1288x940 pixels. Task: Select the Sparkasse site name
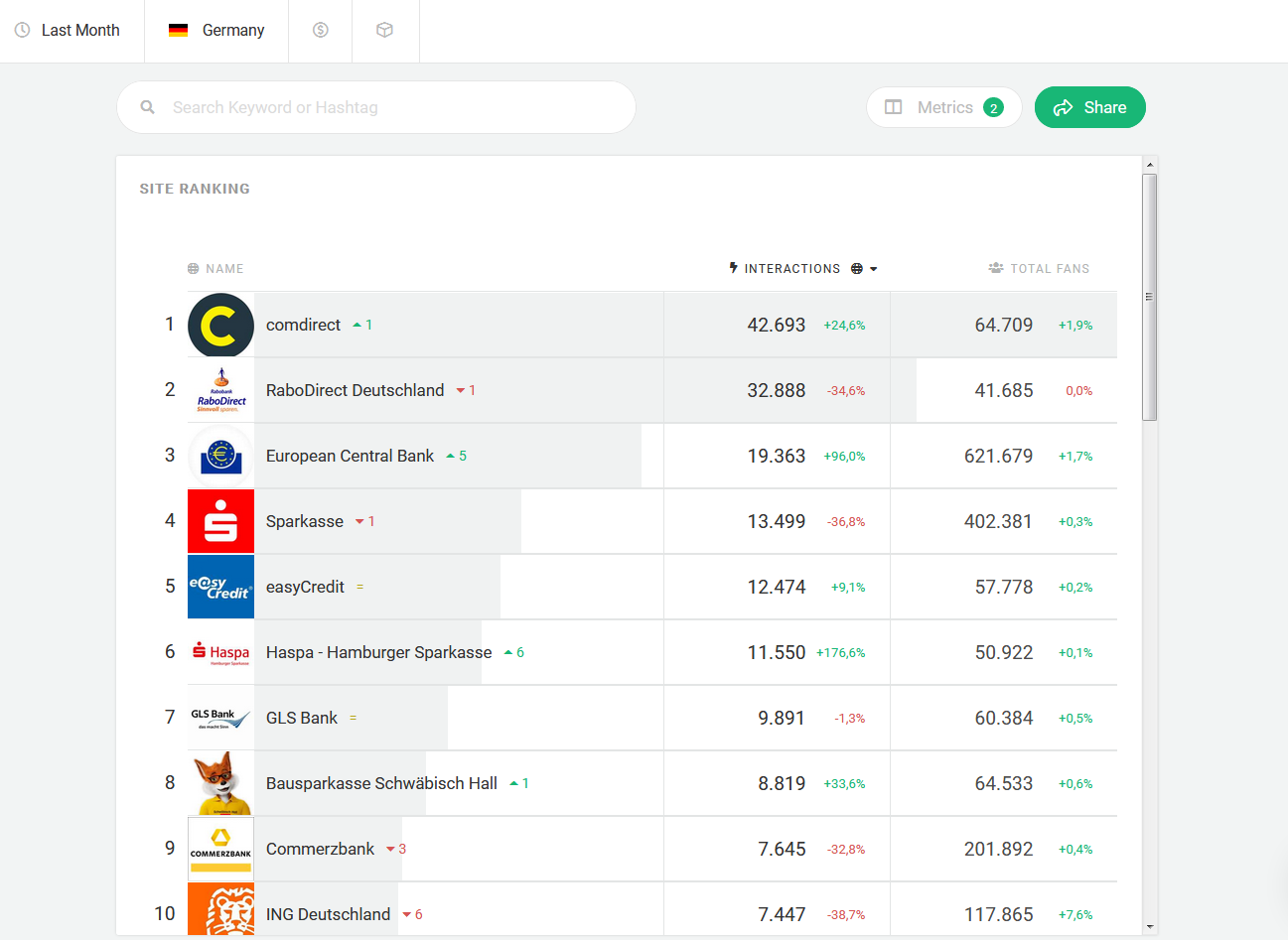[x=304, y=521]
